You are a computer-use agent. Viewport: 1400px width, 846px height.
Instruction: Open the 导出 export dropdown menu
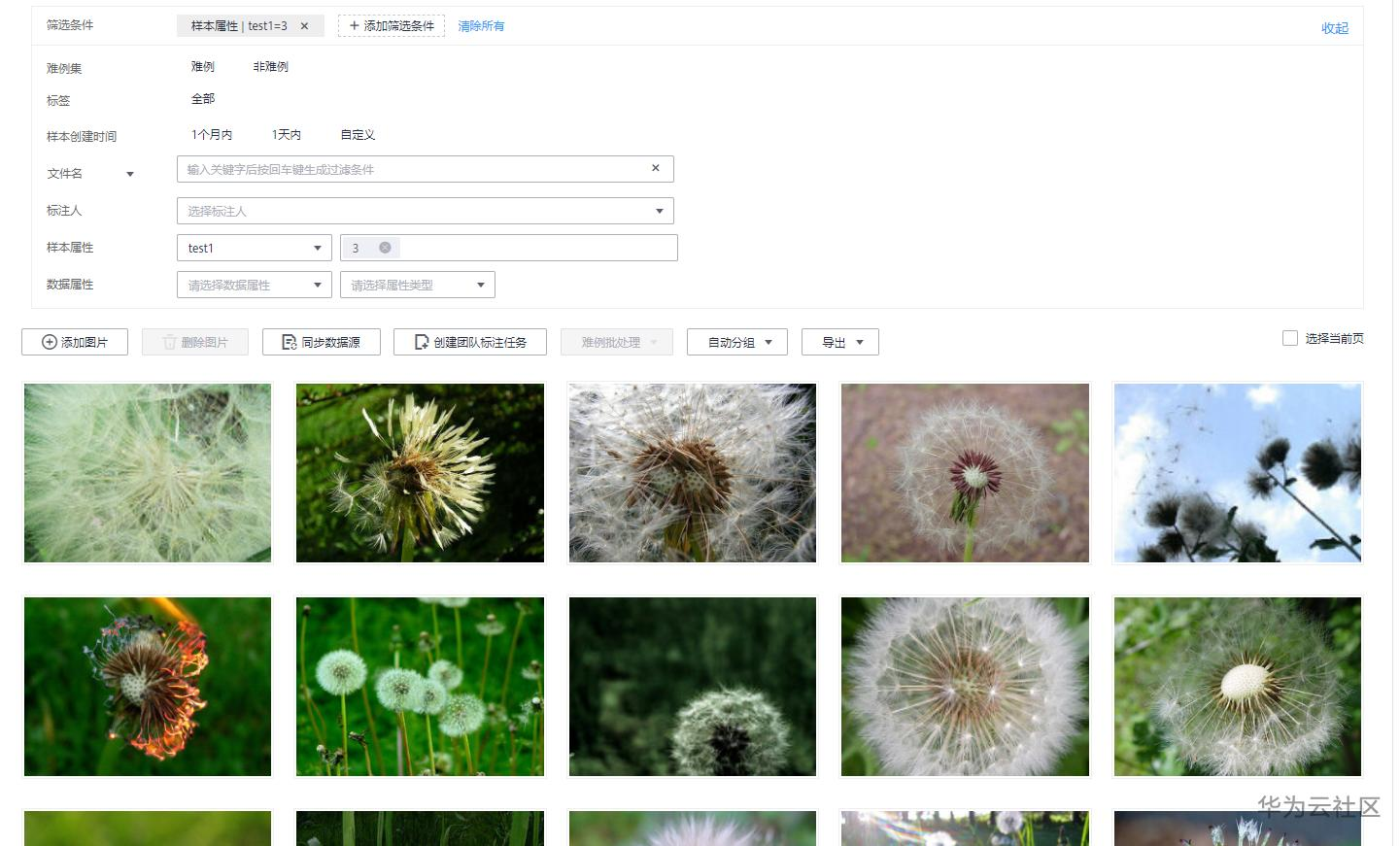(x=840, y=342)
